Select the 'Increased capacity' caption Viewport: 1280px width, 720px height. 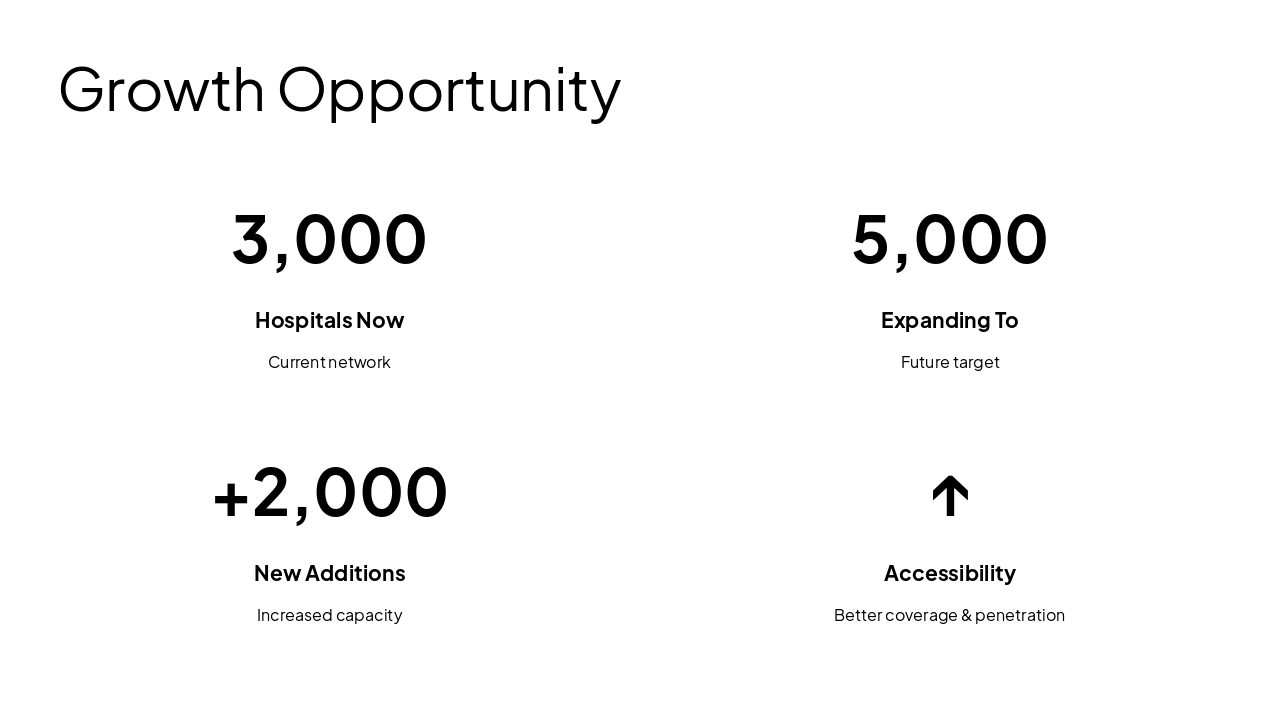click(329, 615)
